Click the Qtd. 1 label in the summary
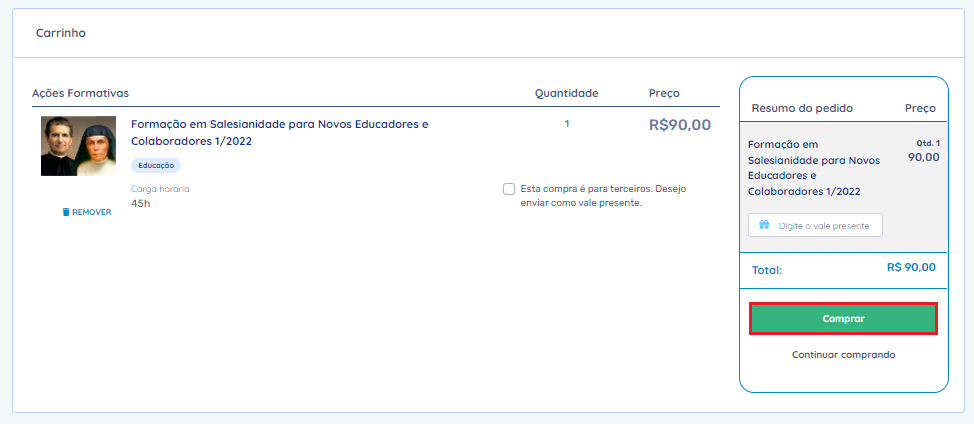974x424 pixels. [928, 143]
